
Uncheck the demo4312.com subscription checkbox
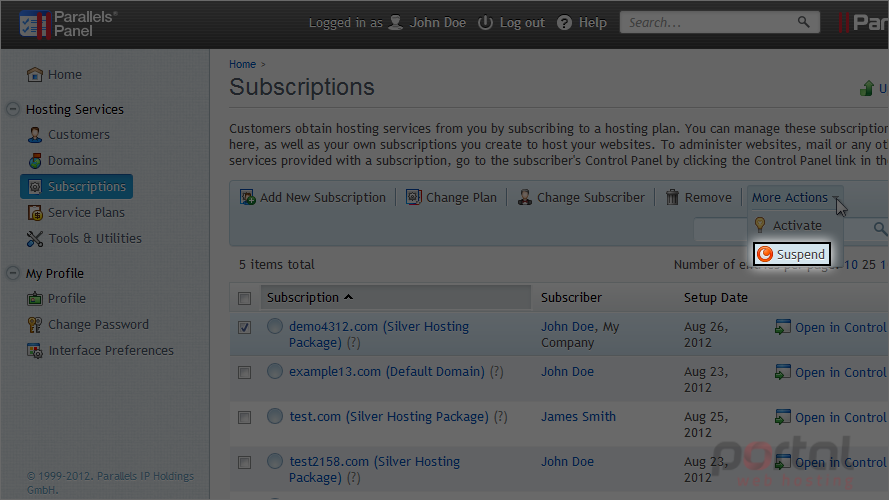(244, 327)
